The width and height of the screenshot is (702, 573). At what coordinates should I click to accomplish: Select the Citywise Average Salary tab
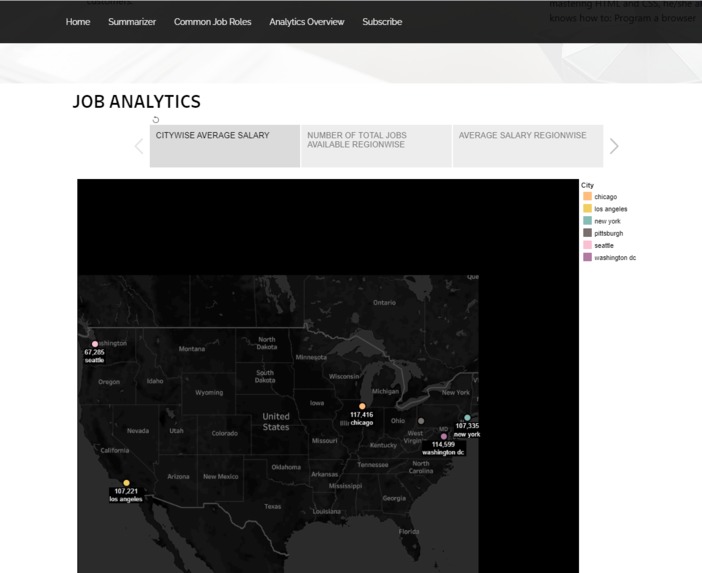pyautogui.click(x=225, y=146)
